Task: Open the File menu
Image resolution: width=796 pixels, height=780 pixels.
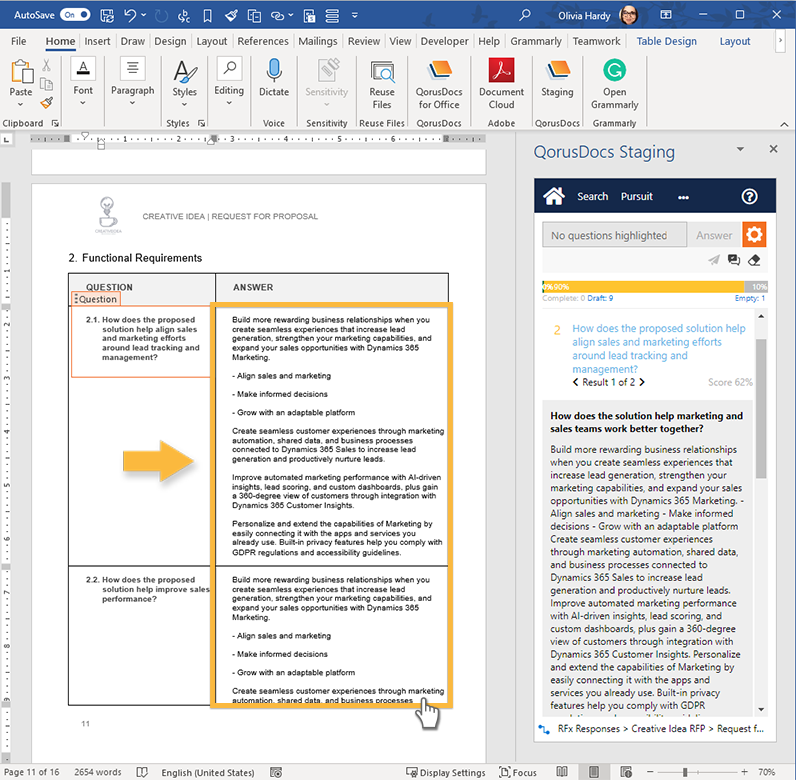Action: coord(19,41)
